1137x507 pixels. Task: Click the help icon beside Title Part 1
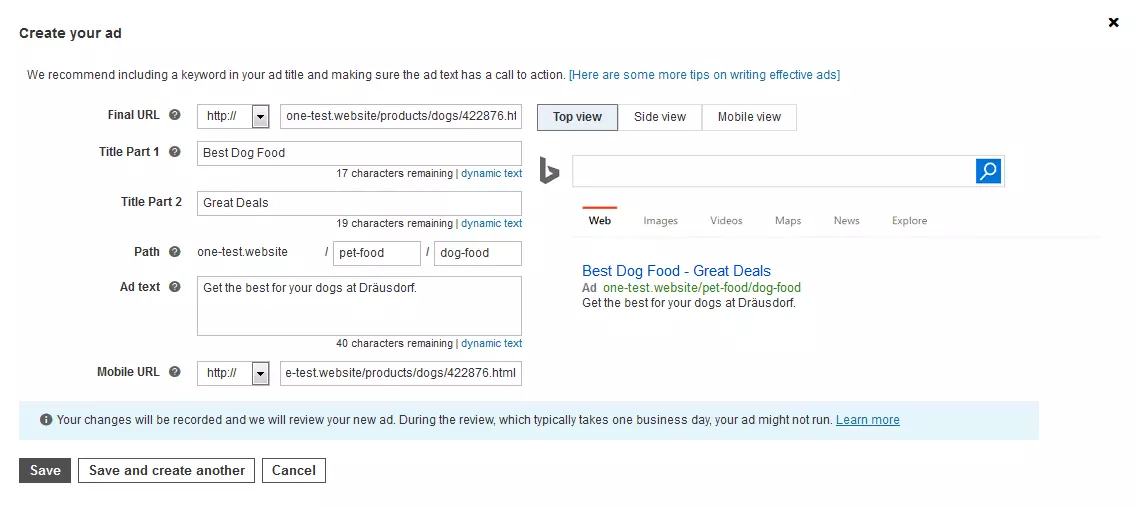[174, 152]
